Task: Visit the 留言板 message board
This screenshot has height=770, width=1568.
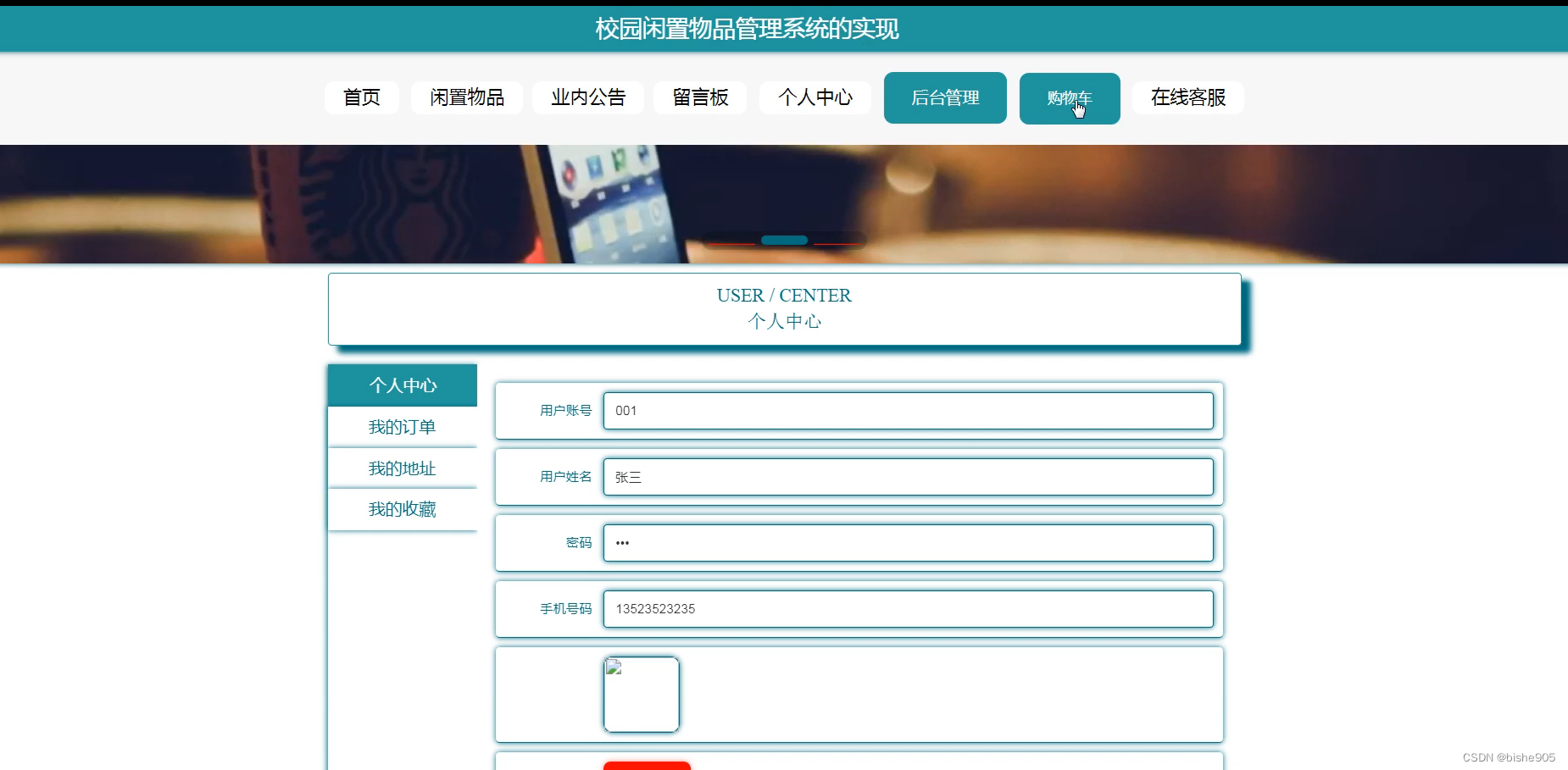Action: [699, 97]
